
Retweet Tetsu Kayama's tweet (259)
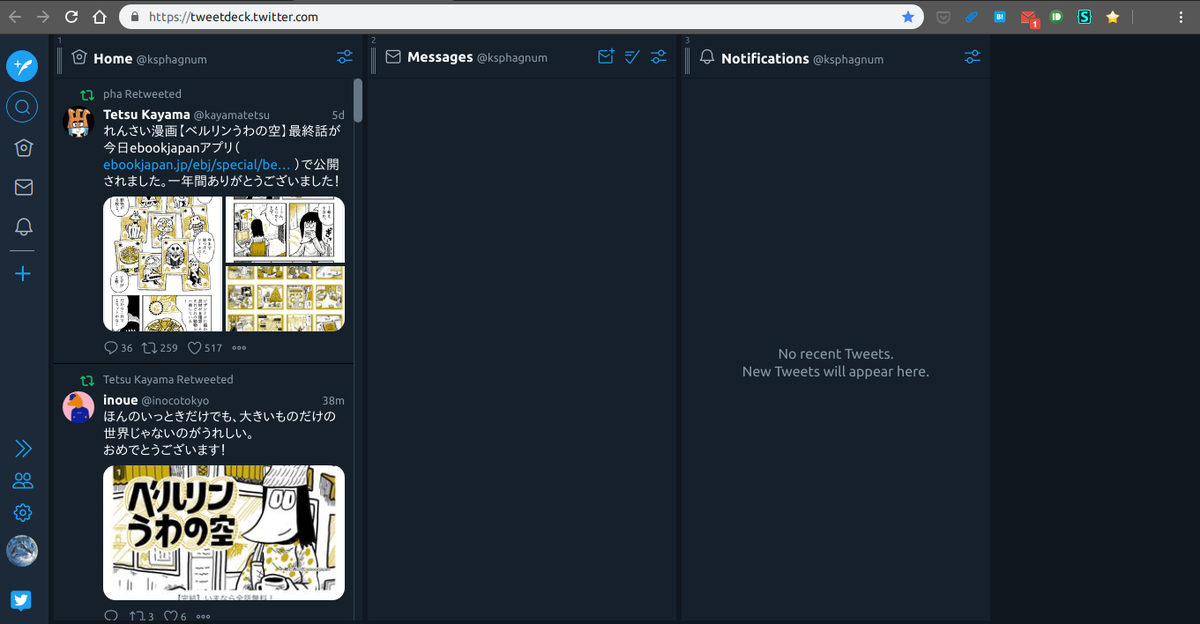point(160,348)
